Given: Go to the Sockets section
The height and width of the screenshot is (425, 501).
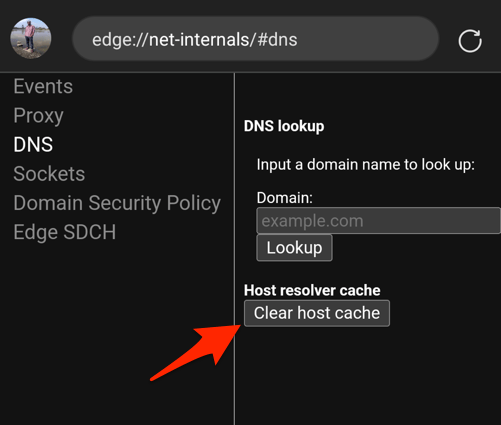Looking at the screenshot, I should [49, 174].
